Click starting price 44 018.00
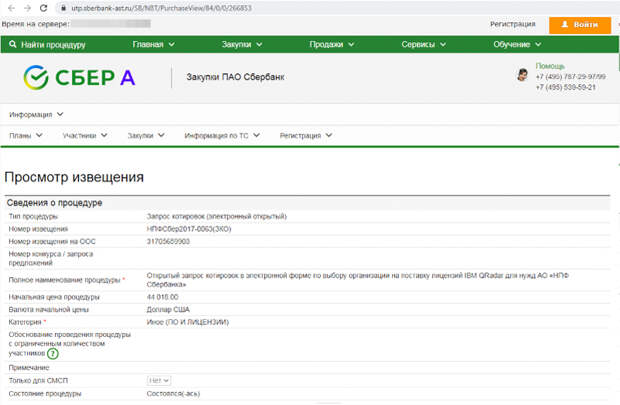This screenshot has width=620, height=405. [163, 297]
